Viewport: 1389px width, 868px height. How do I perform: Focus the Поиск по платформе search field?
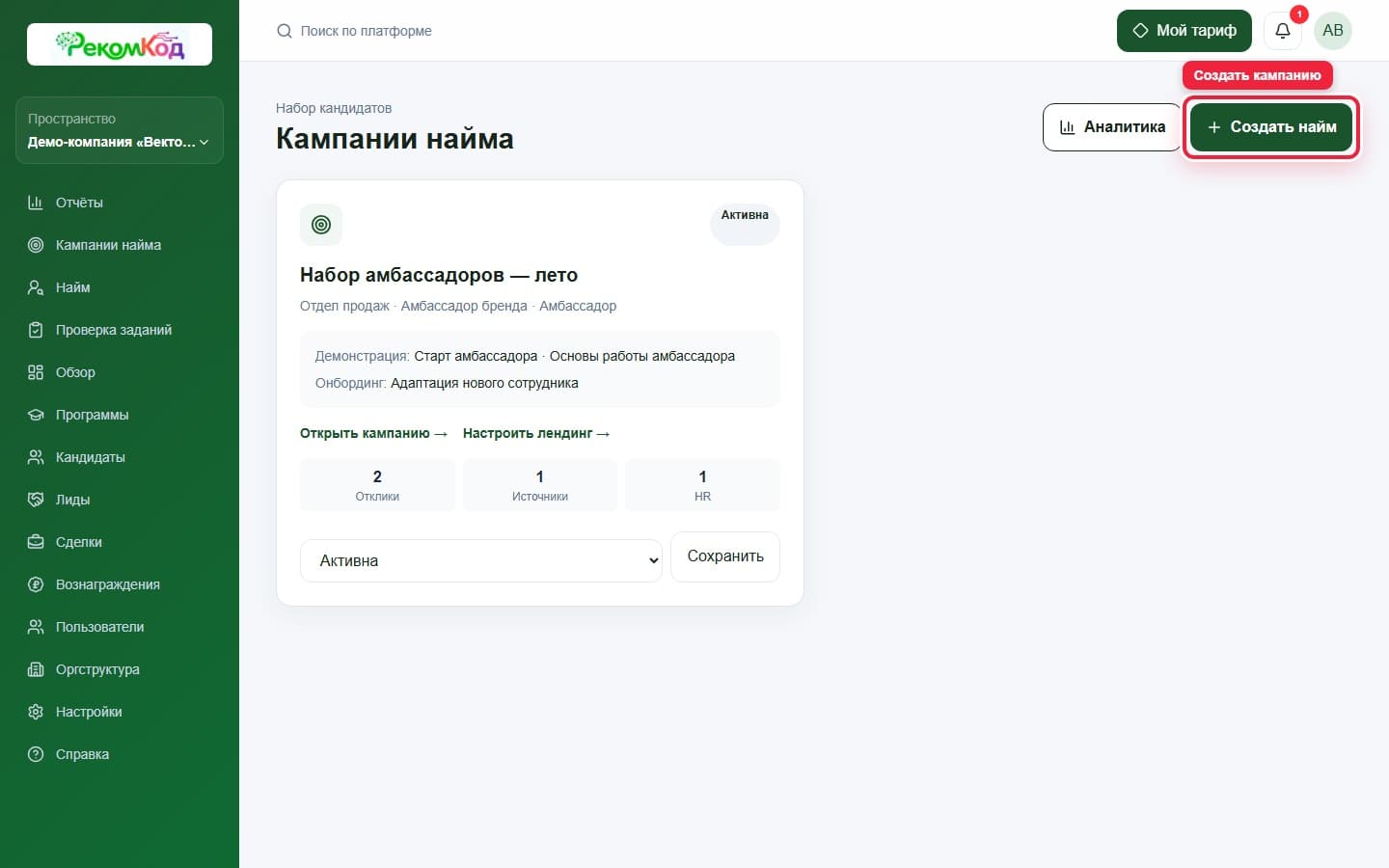point(366,31)
